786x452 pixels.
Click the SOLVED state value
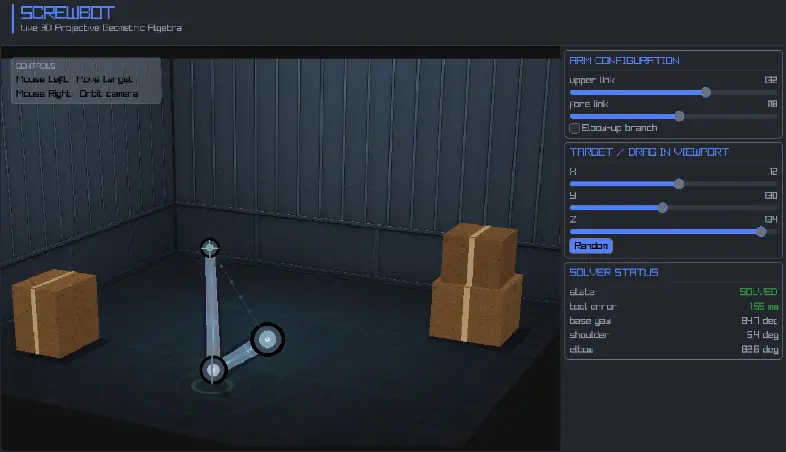758,292
